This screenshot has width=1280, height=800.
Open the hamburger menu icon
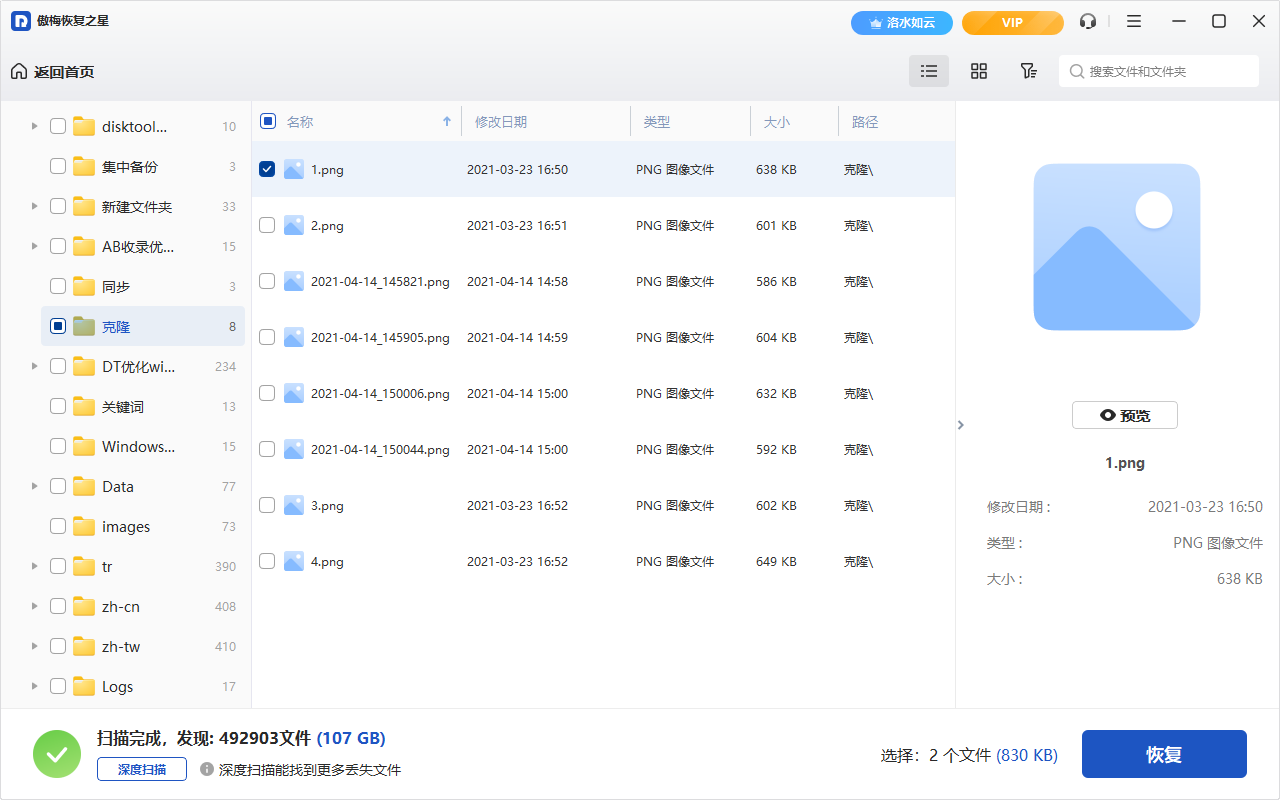[1134, 21]
